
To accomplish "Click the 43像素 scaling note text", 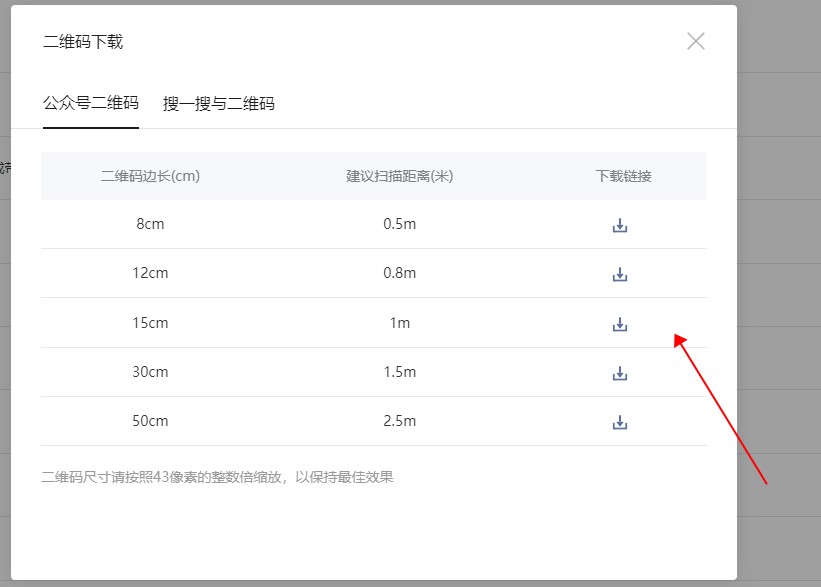I will 218,477.
